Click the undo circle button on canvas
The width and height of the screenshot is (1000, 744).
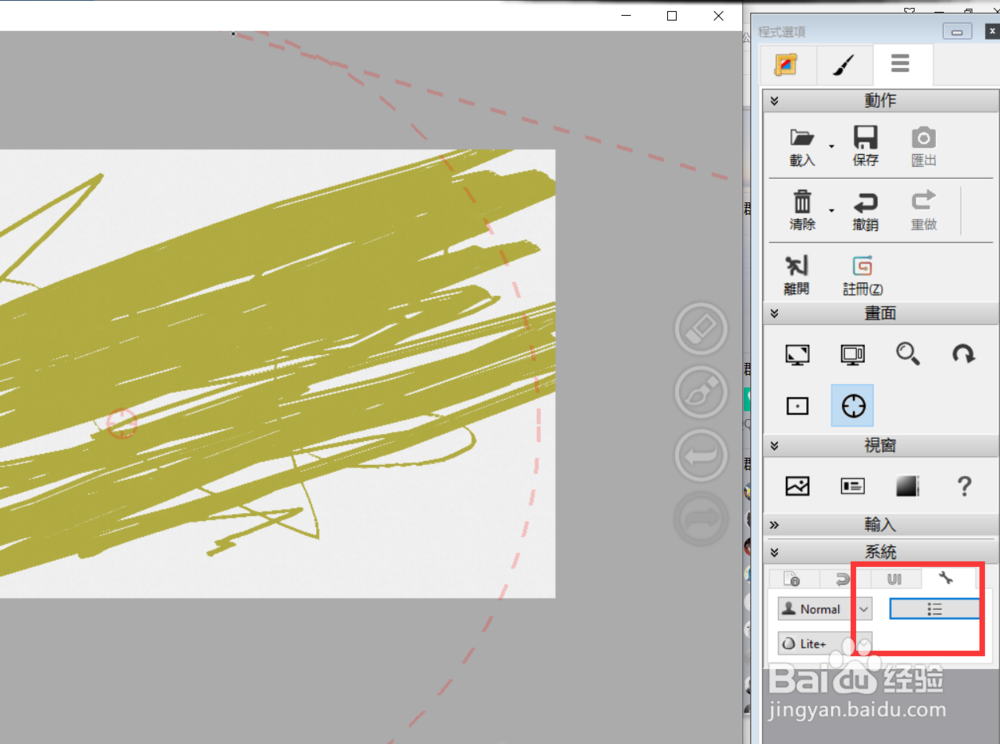point(701,455)
